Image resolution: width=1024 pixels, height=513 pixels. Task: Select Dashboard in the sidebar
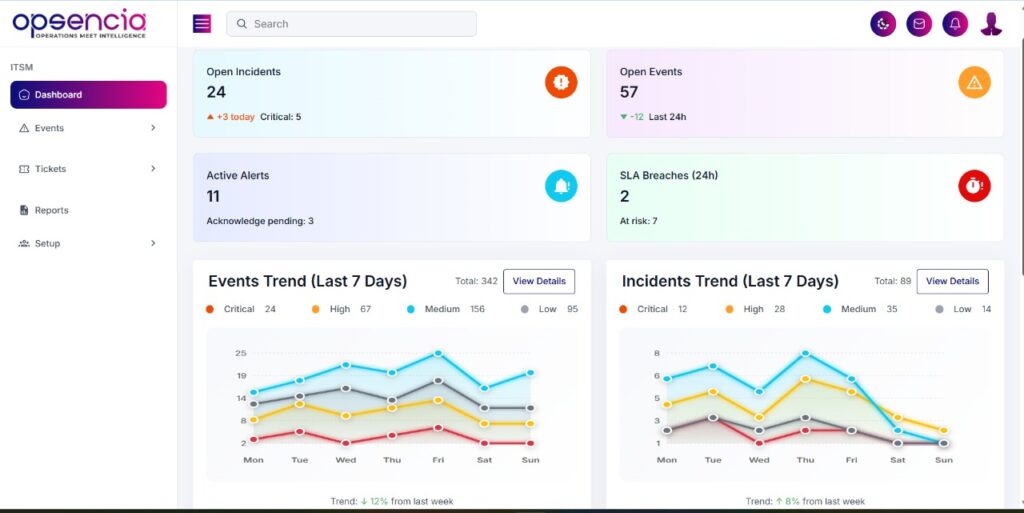(88, 95)
